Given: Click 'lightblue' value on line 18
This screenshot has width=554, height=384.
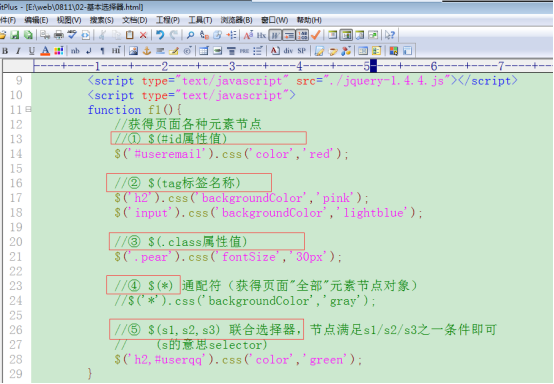Looking at the screenshot, I should (373, 213).
